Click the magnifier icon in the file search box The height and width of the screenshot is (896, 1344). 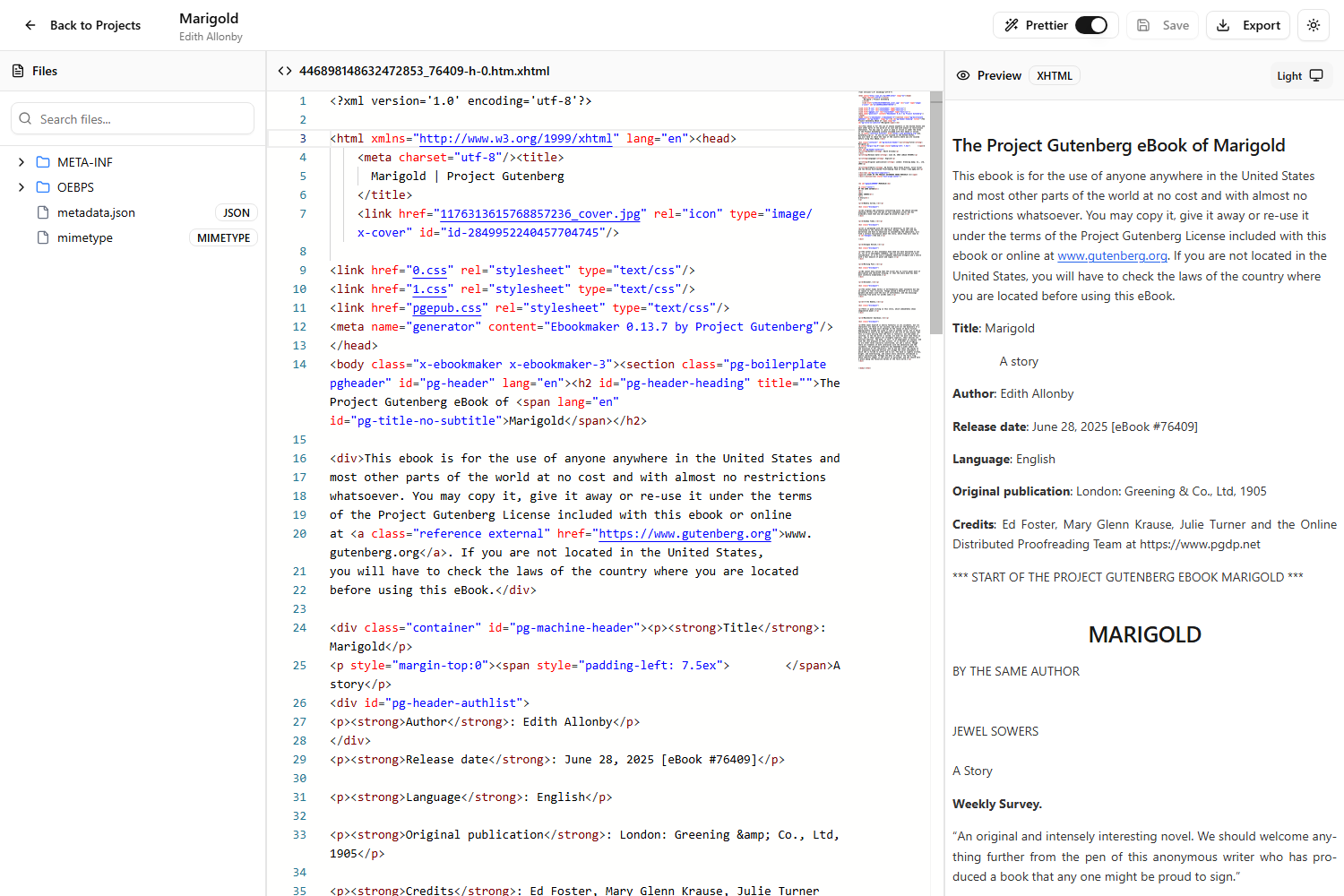[25, 118]
